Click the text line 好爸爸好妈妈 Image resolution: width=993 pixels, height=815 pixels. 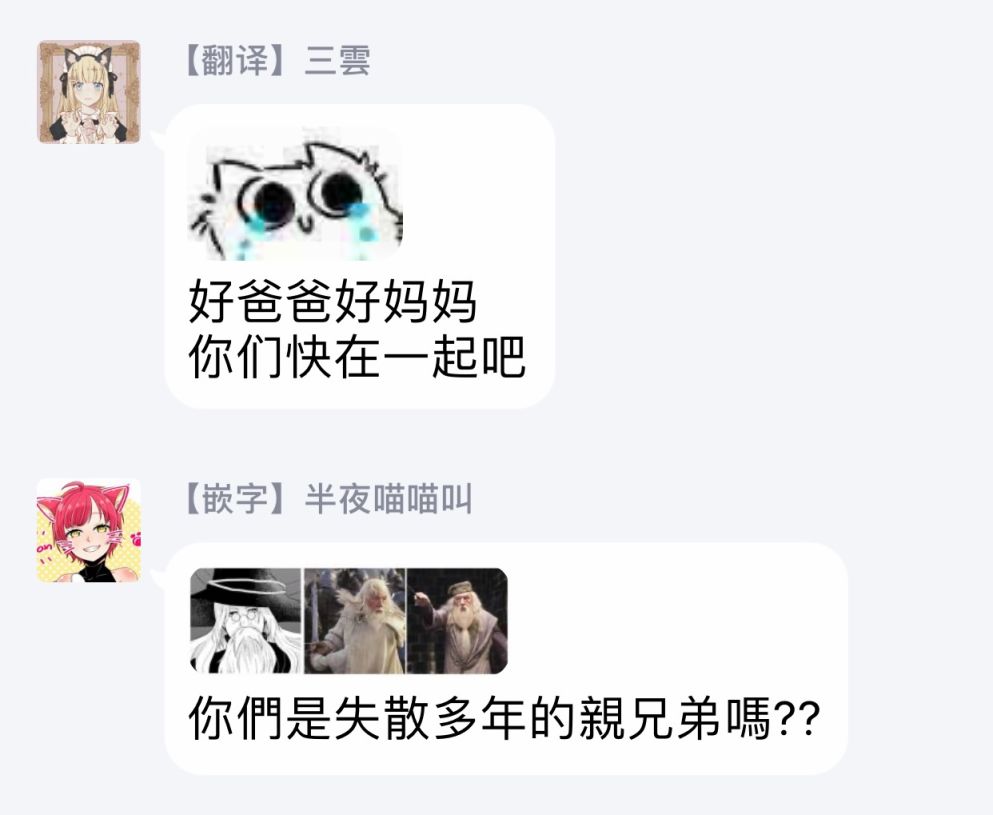click(332, 302)
